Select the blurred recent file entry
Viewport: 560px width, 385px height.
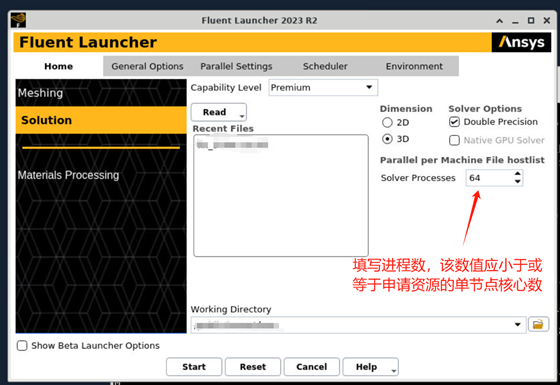(232, 145)
